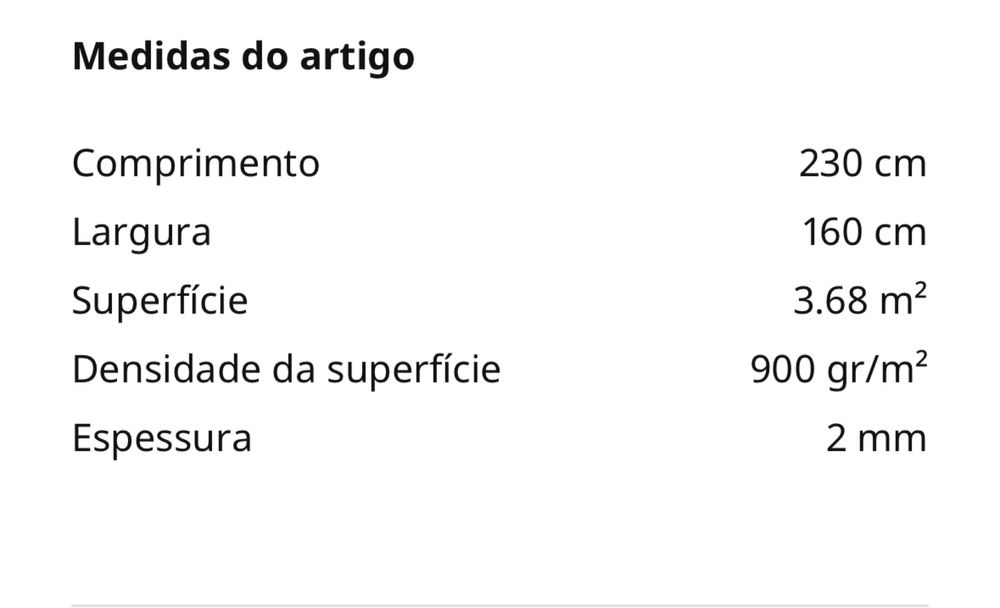Select the Comprimento label
Viewport: 1000px width, 608px height.
coord(196,163)
